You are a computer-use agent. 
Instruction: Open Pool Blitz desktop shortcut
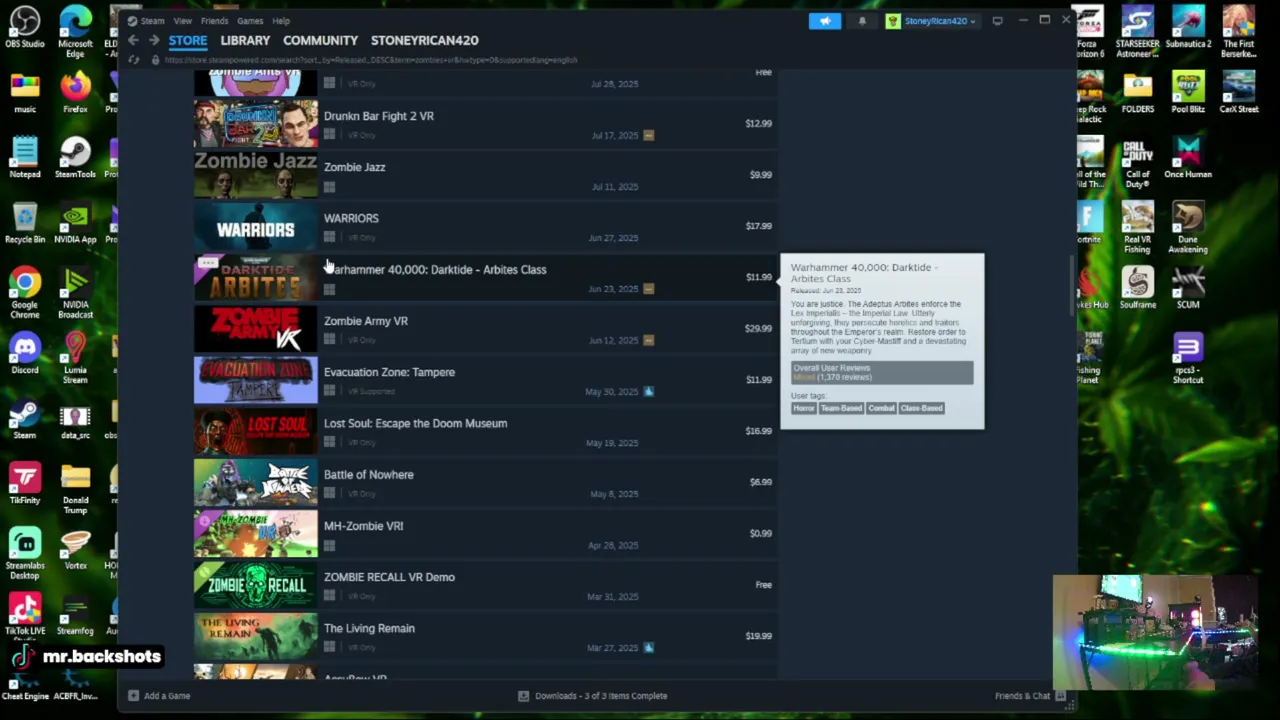pos(1188,93)
